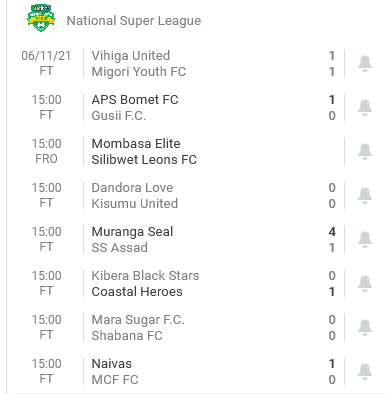Toggle bell for Muranga Seal vs SS Assad
This screenshot has height=394, width=388.
365,239
